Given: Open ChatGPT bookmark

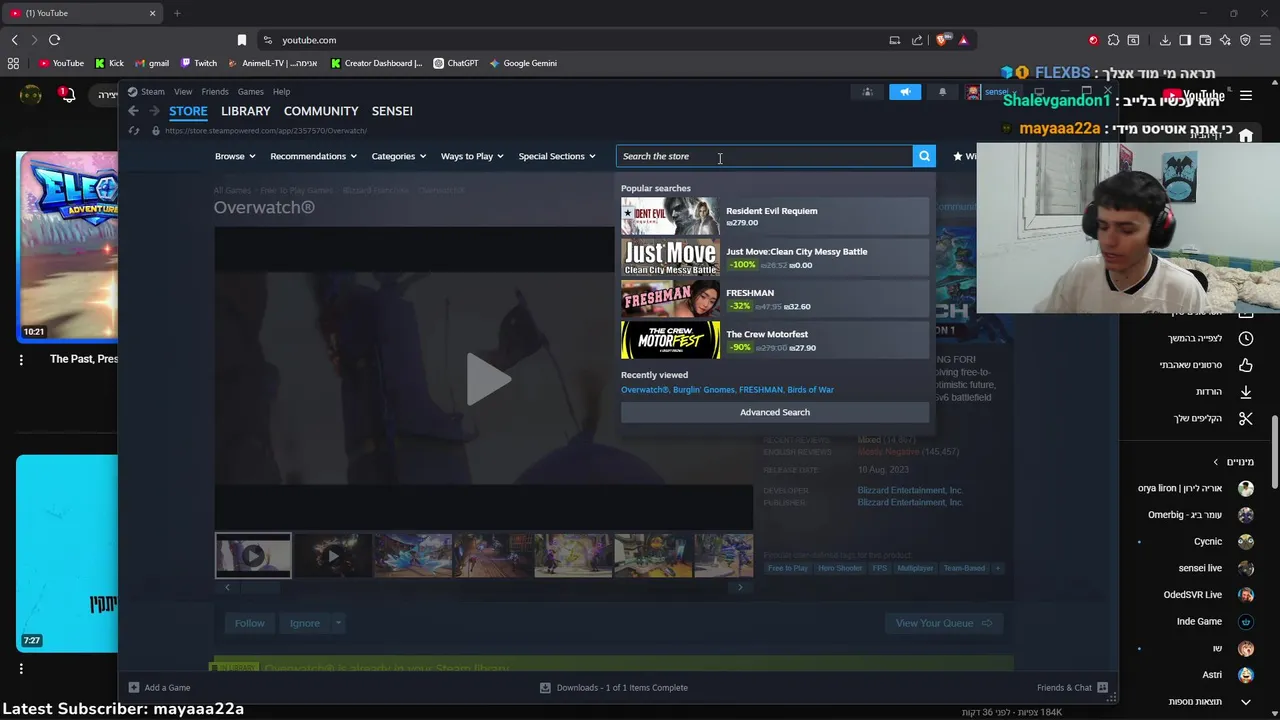Looking at the screenshot, I should point(456,63).
